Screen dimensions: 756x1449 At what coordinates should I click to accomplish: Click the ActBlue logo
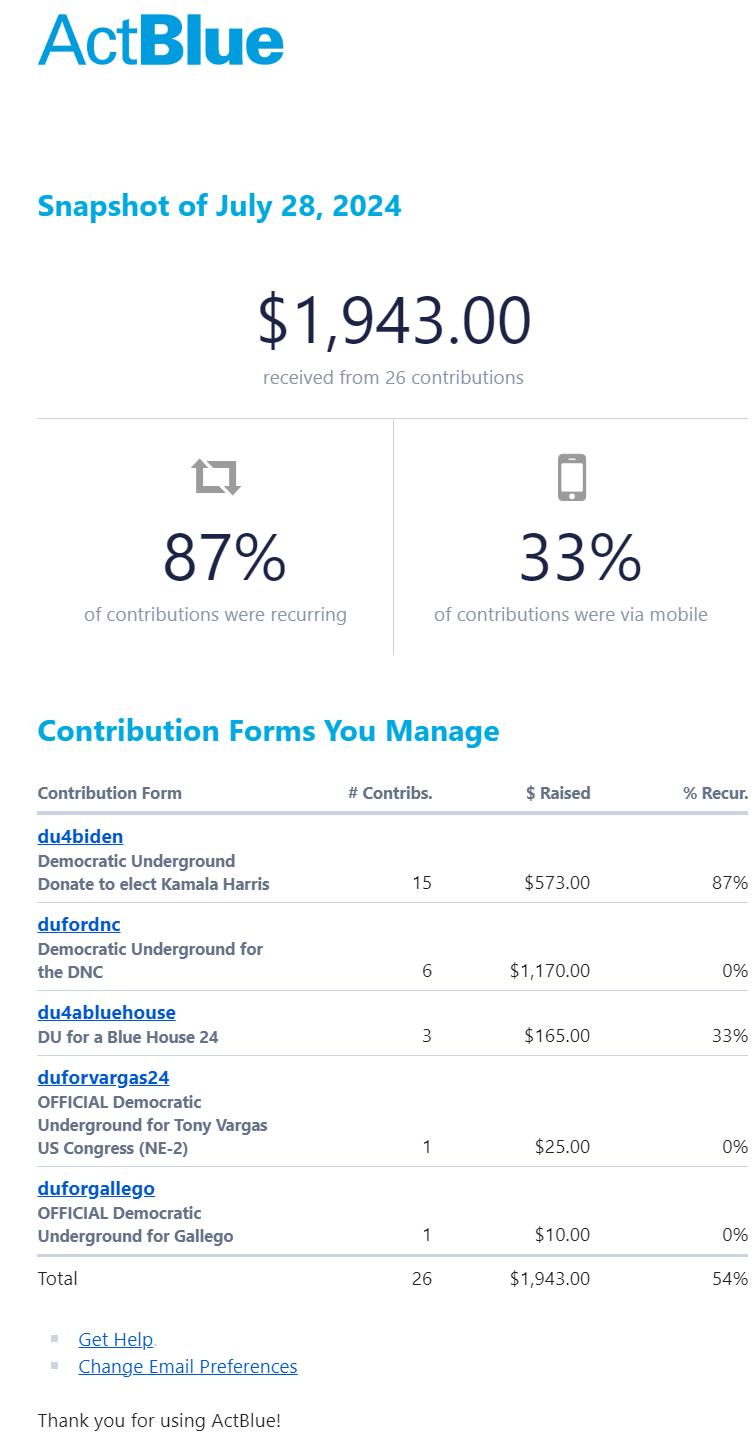[161, 40]
